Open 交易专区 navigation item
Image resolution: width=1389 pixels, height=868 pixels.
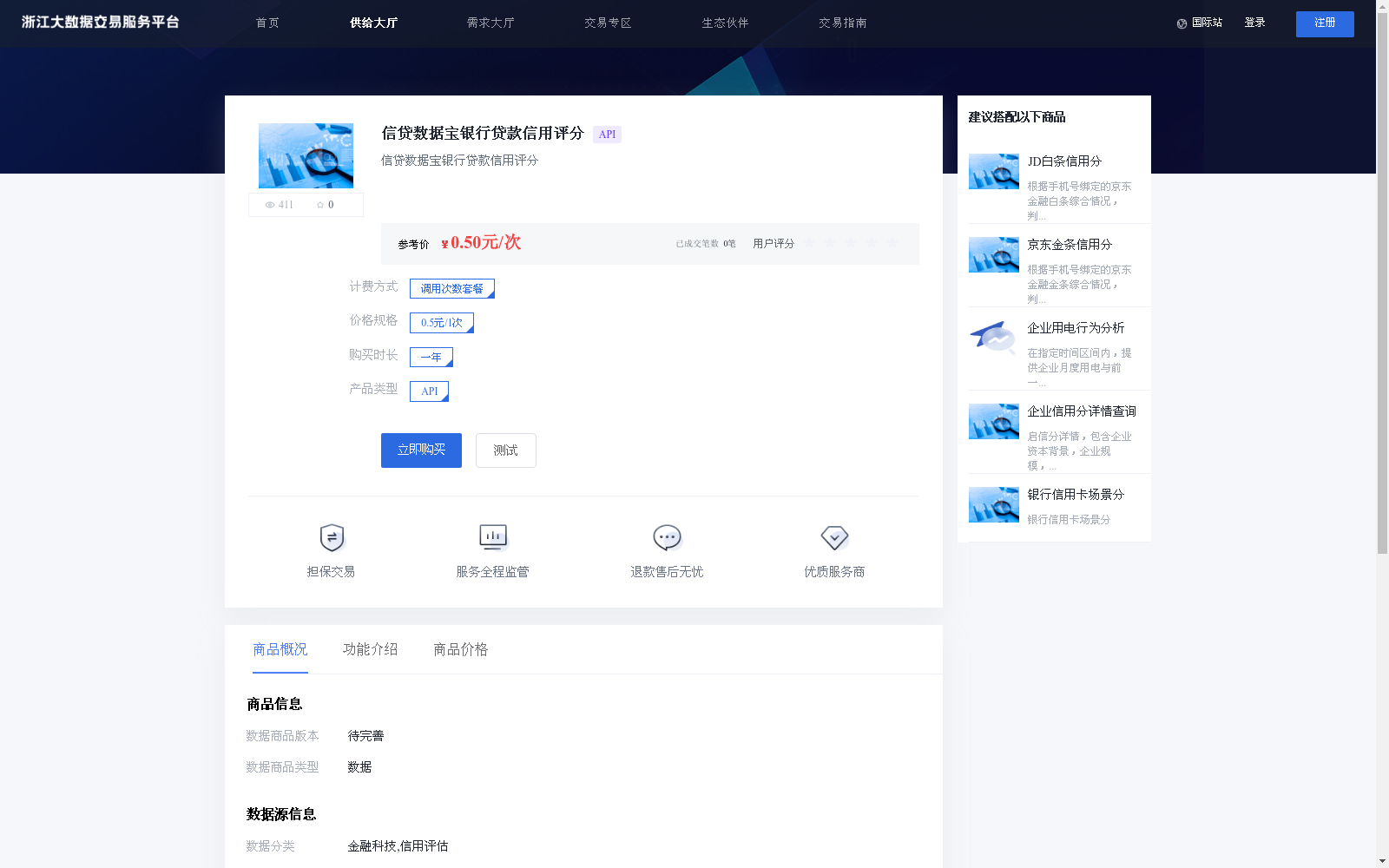(608, 23)
